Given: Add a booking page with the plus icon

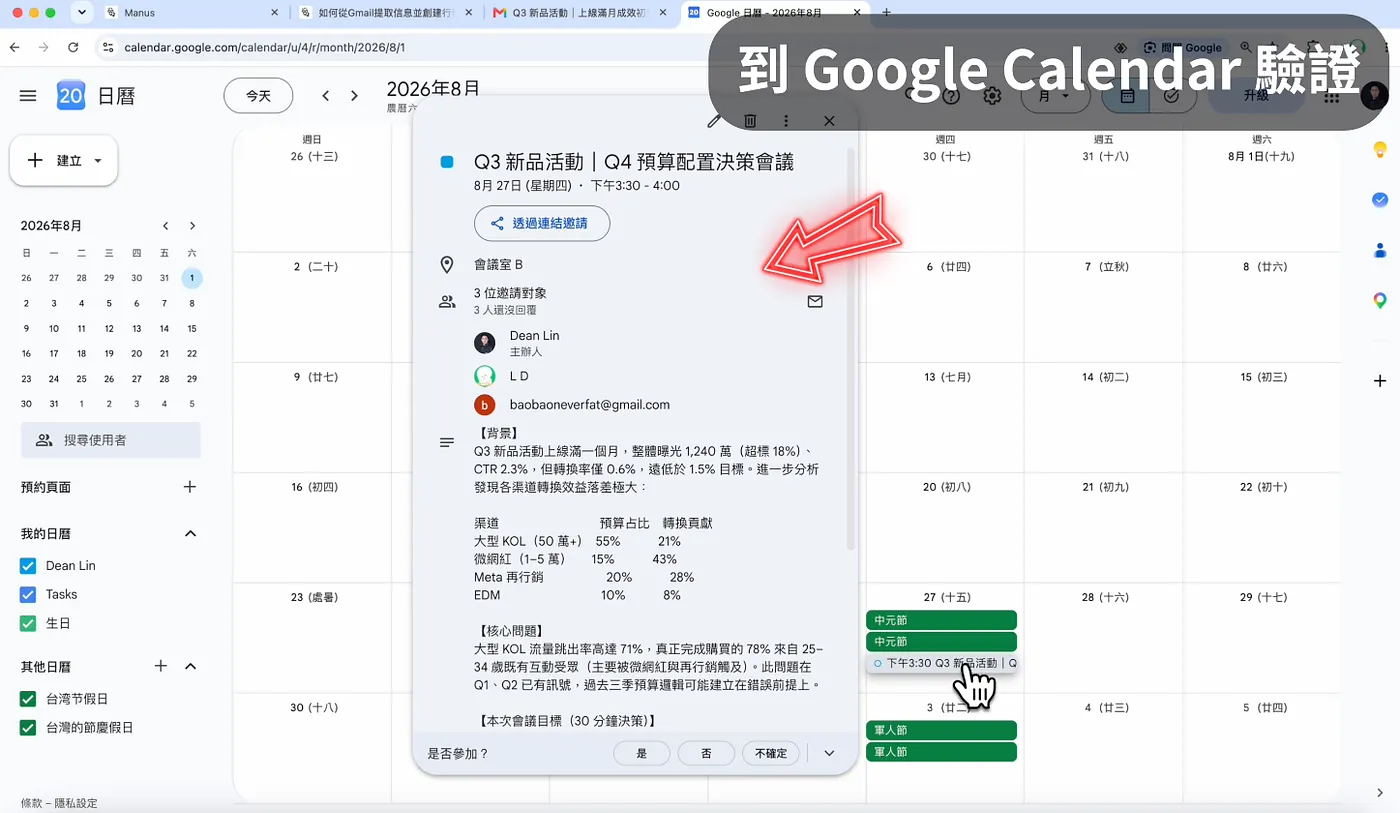Looking at the screenshot, I should click(x=190, y=487).
